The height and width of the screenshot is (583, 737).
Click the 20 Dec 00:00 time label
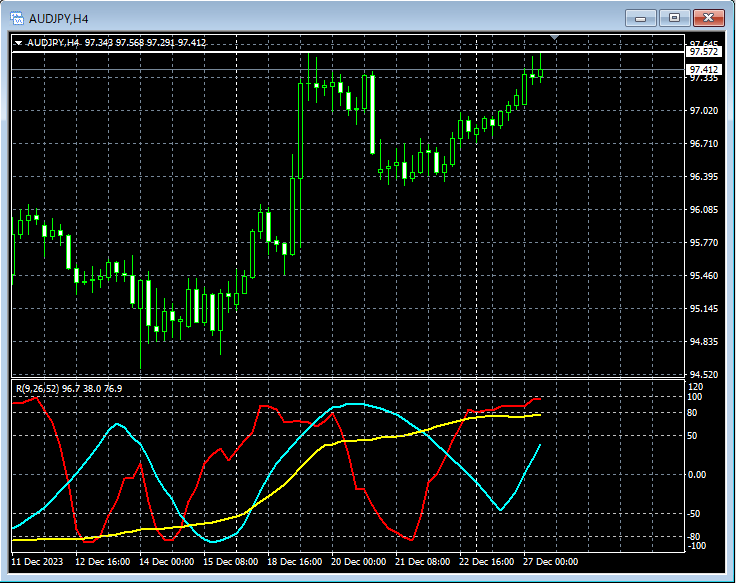coord(359,561)
